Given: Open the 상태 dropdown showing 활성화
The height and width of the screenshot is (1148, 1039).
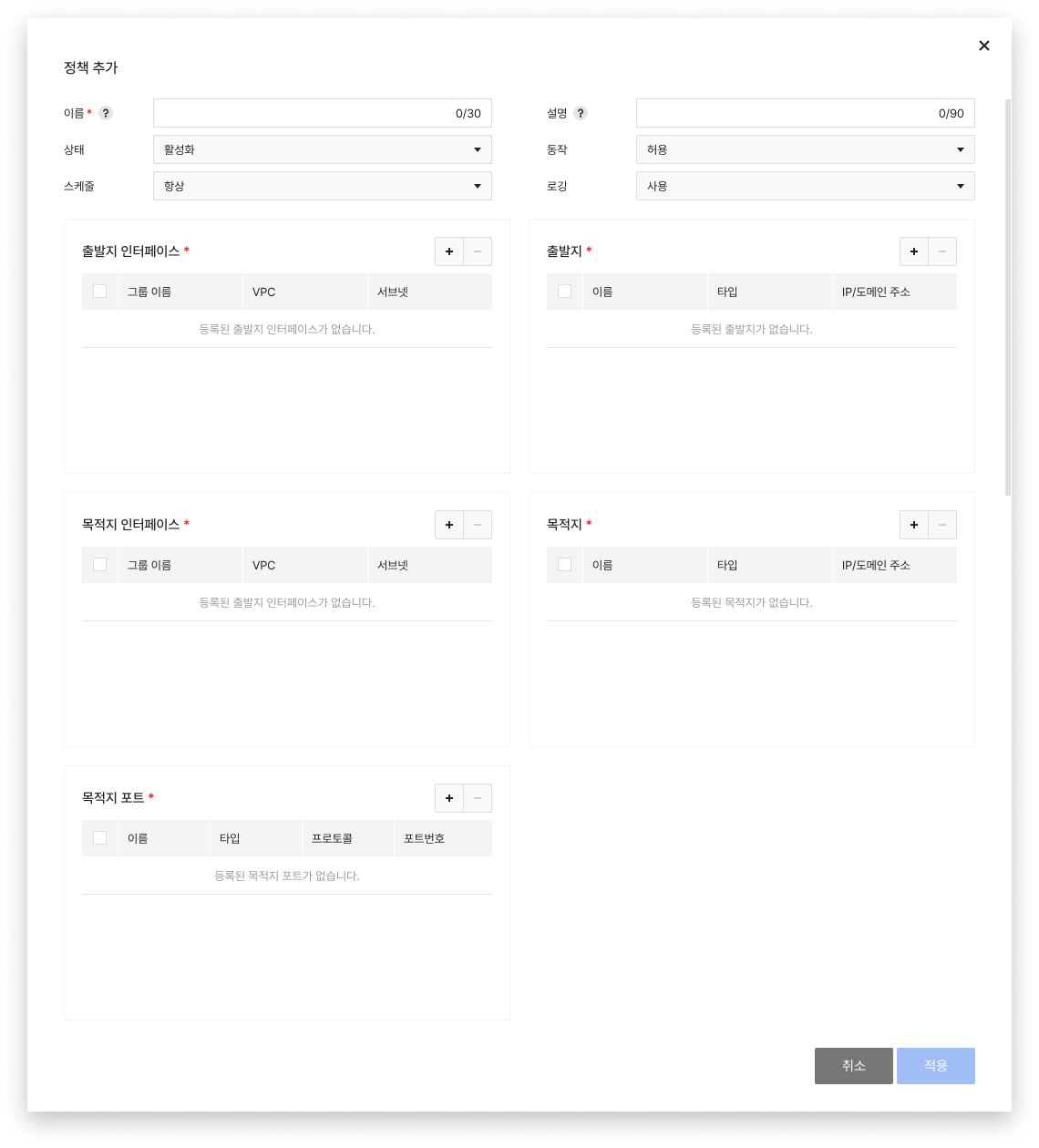Looking at the screenshot, I should (323, 149).
